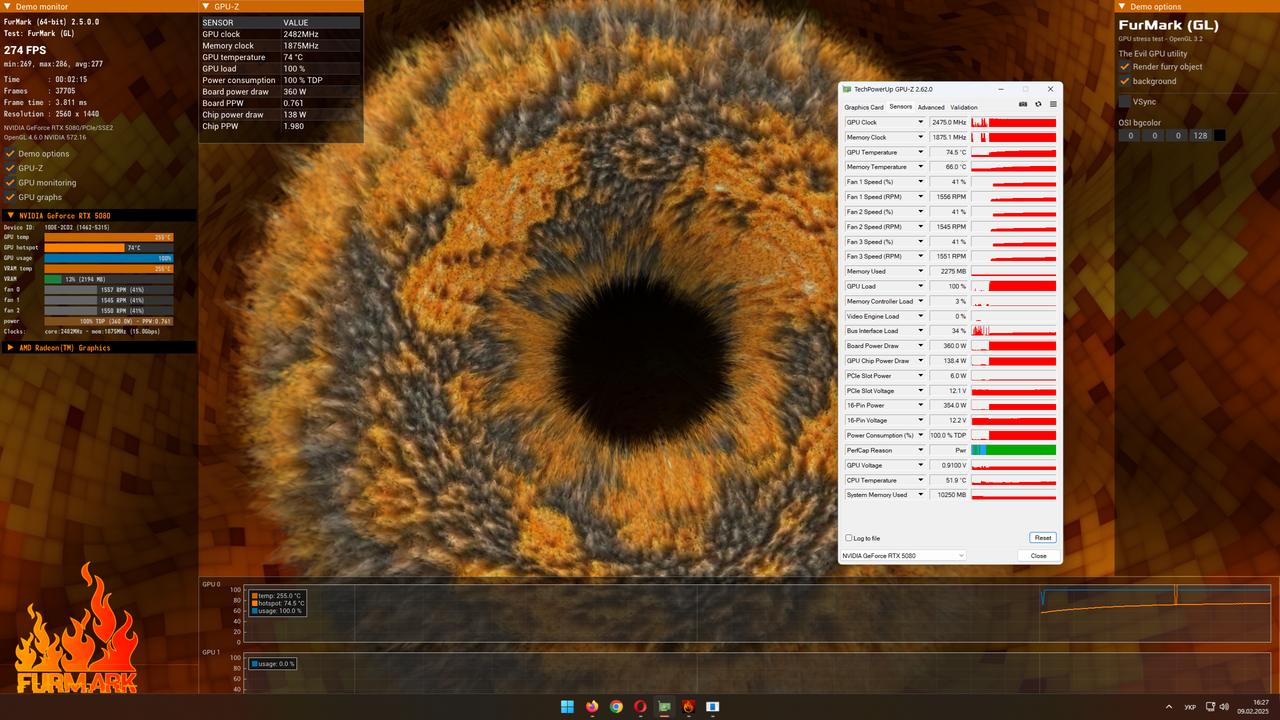Image resolution: width=1280 pixels, height=720 pixels.
Task: Open the PerfCap Reason sensor dropdown
Action: coord(921,450)
